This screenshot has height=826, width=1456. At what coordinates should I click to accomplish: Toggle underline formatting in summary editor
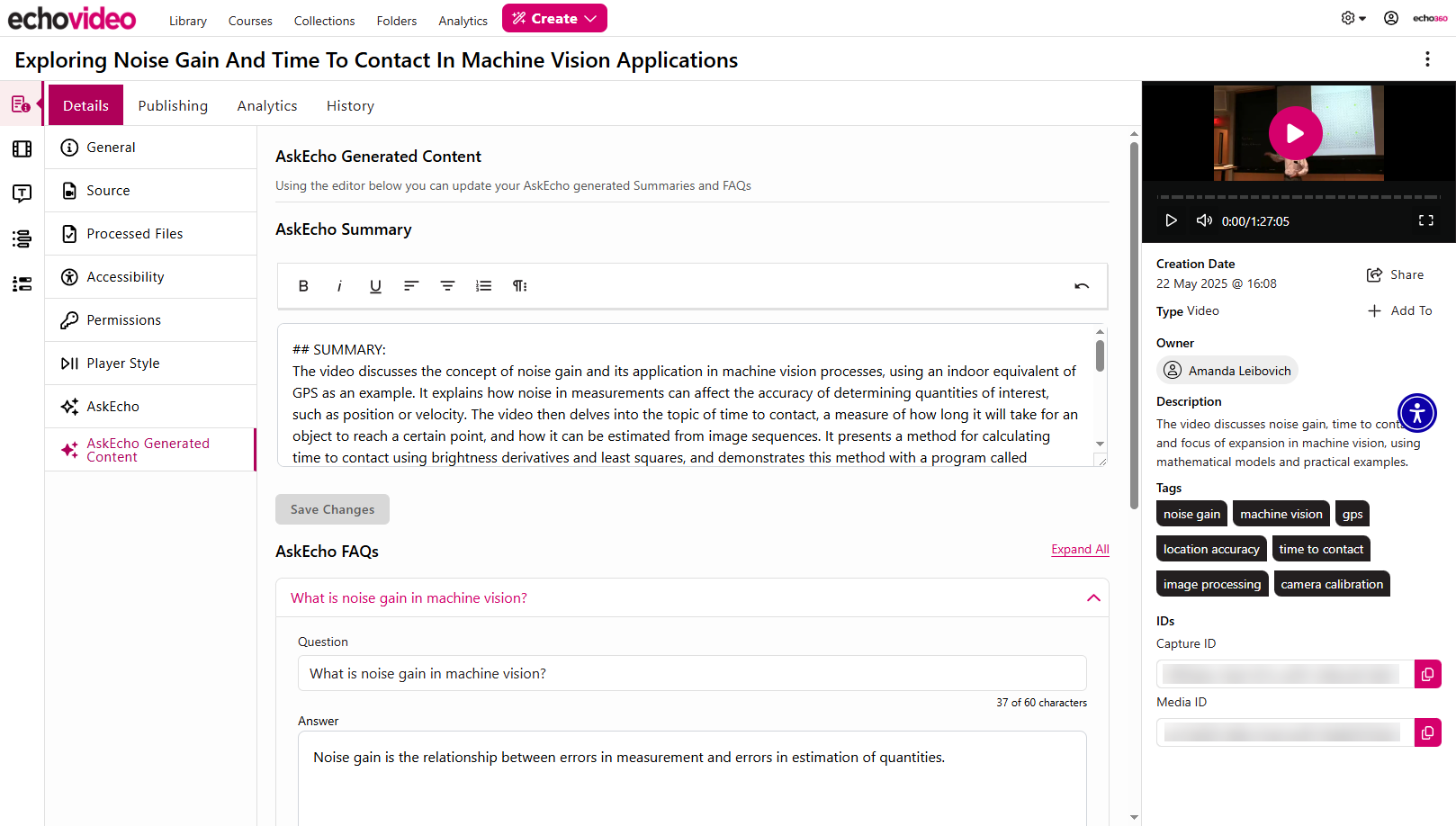tap(375, 286)
